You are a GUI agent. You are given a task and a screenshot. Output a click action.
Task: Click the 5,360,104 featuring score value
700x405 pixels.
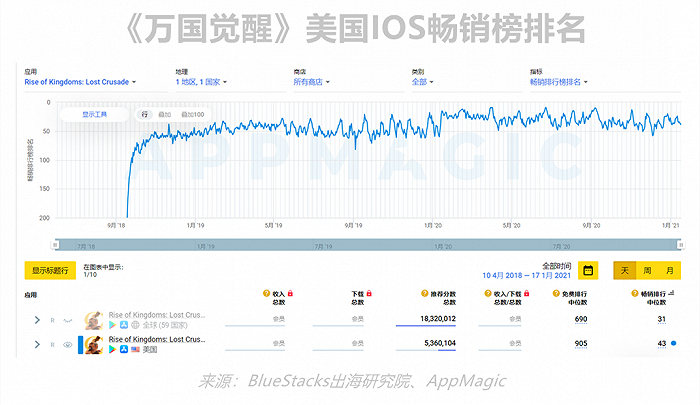[440, 343]
